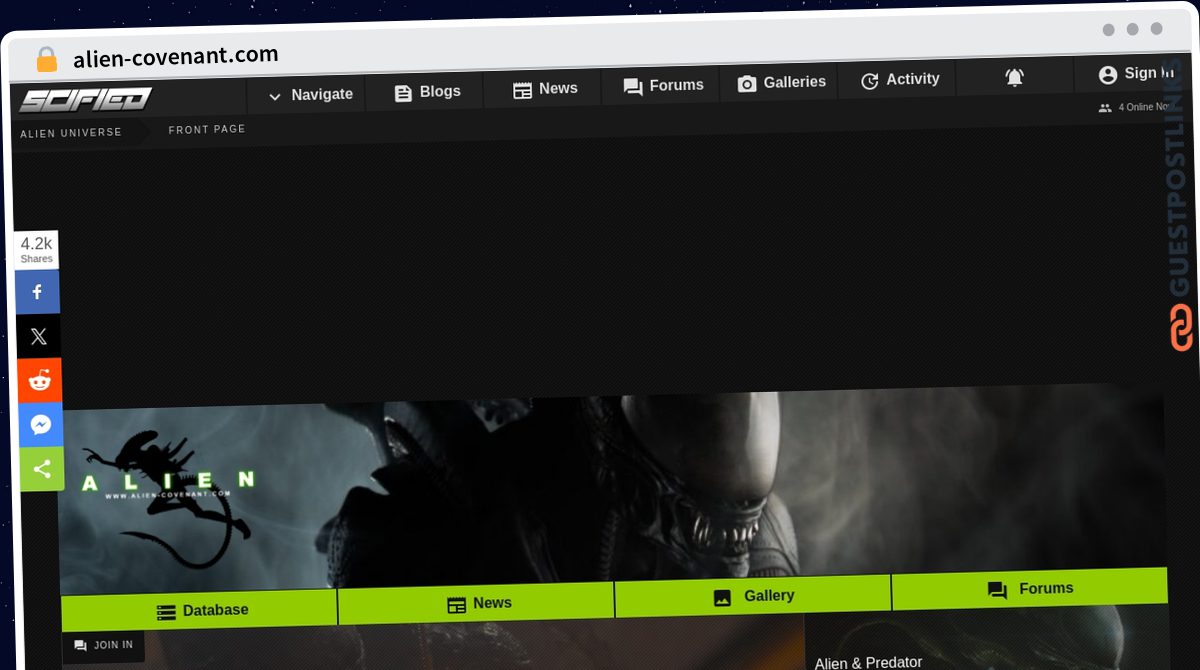Screen dimensions: 1200x670
Task: Open the Alien & Predator article
Action: click(868, 663)
